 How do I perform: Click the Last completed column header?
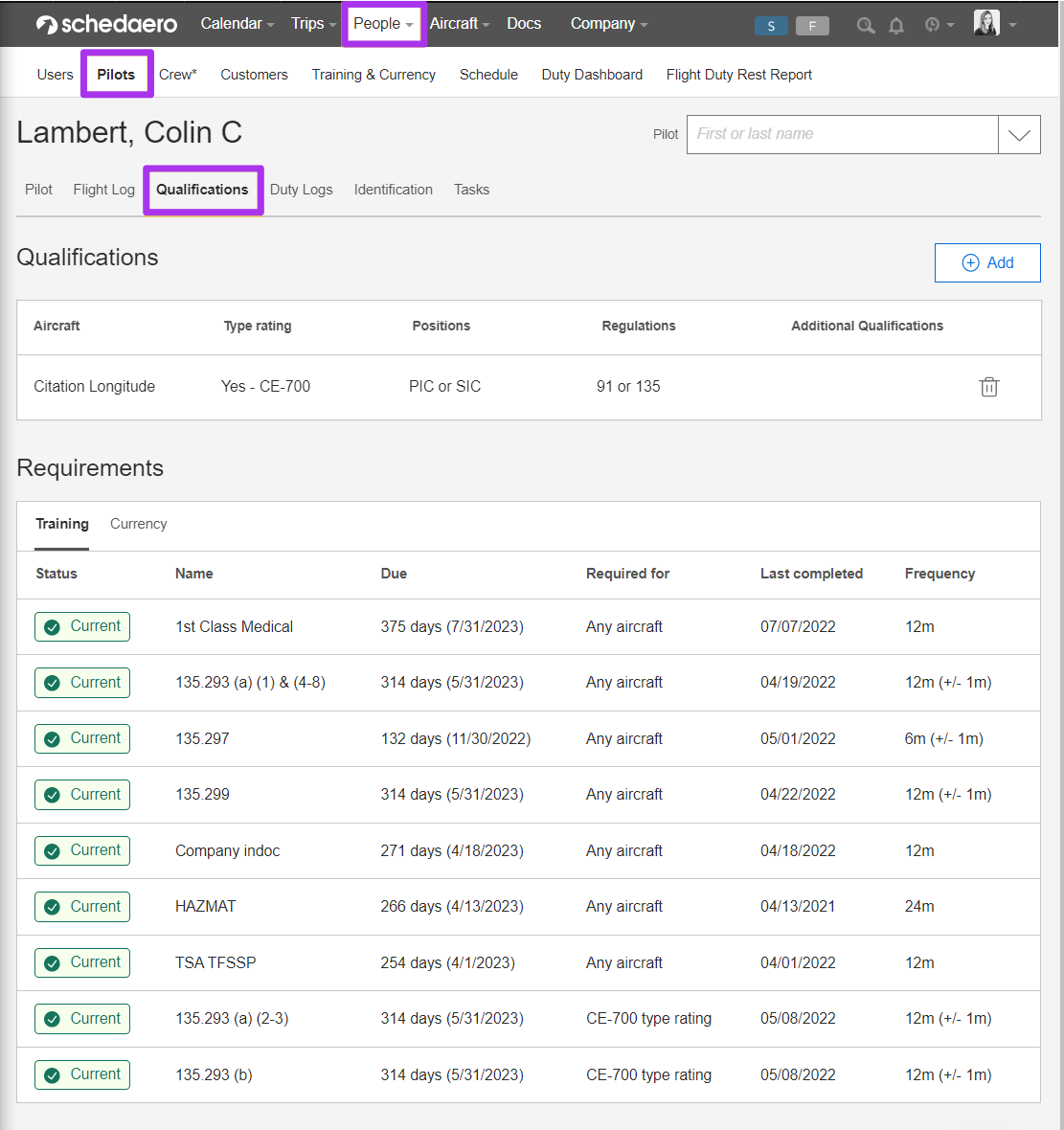811,574
